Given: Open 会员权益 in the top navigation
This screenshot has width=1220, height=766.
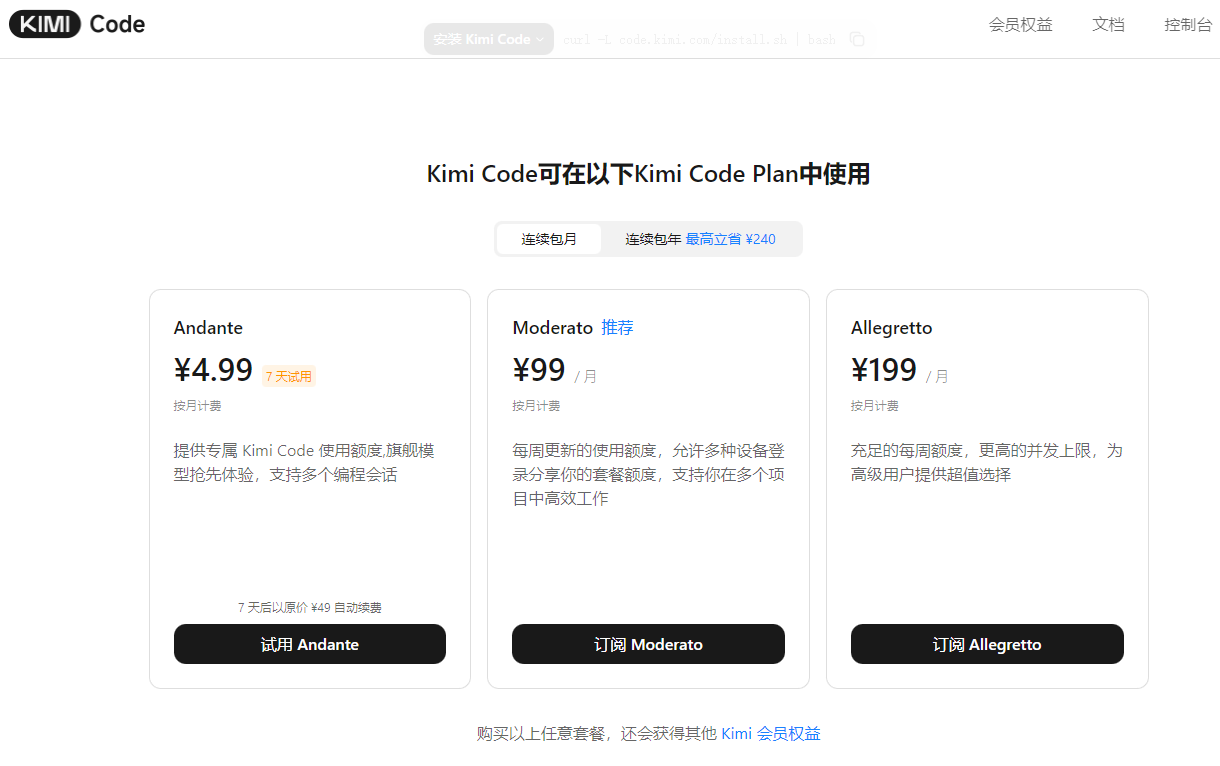Looking at the screenshot, I should click(x=1020, y=25).
